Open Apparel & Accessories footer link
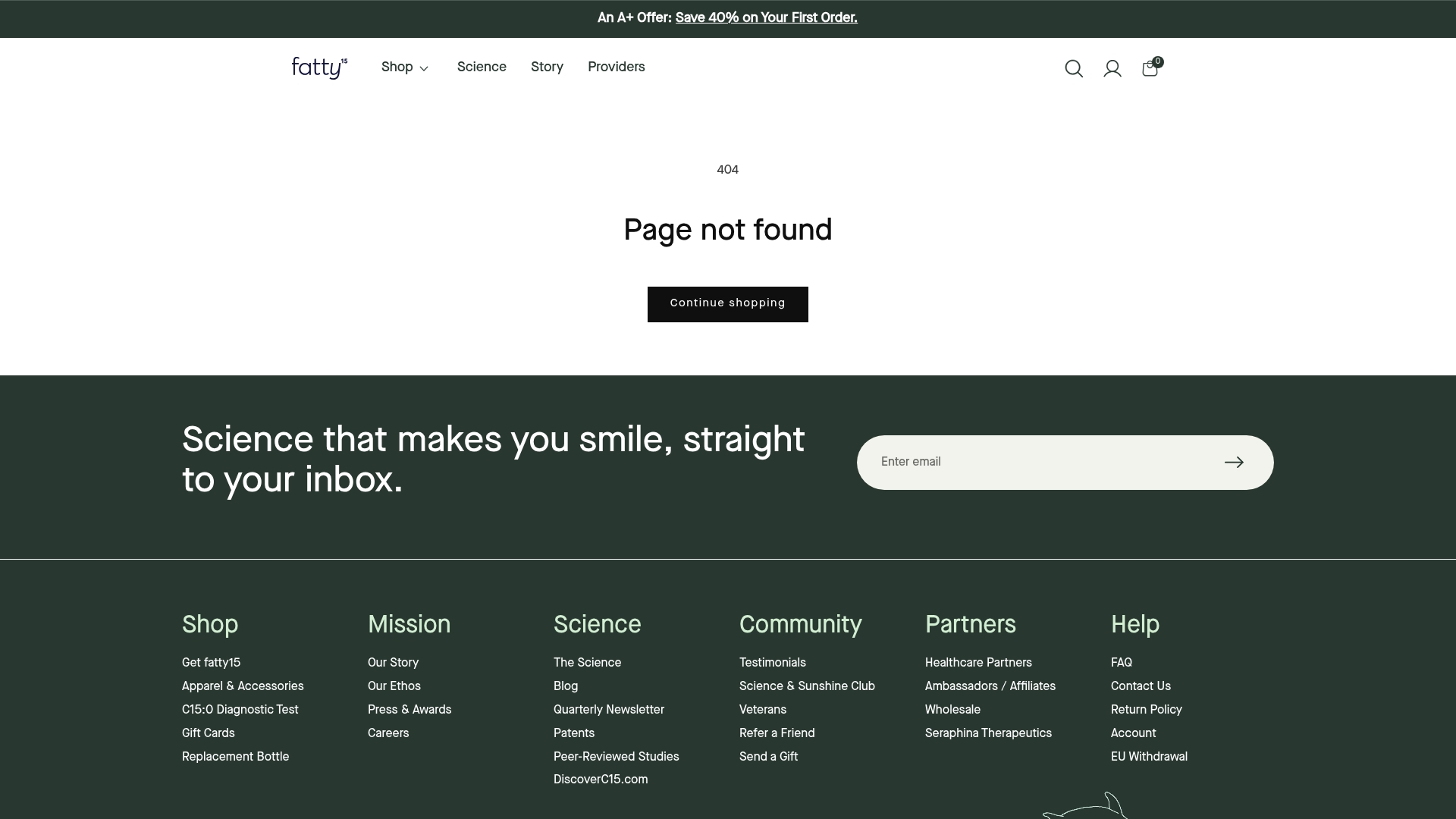Screen dimensions: 1456x819 coord(243,686)
